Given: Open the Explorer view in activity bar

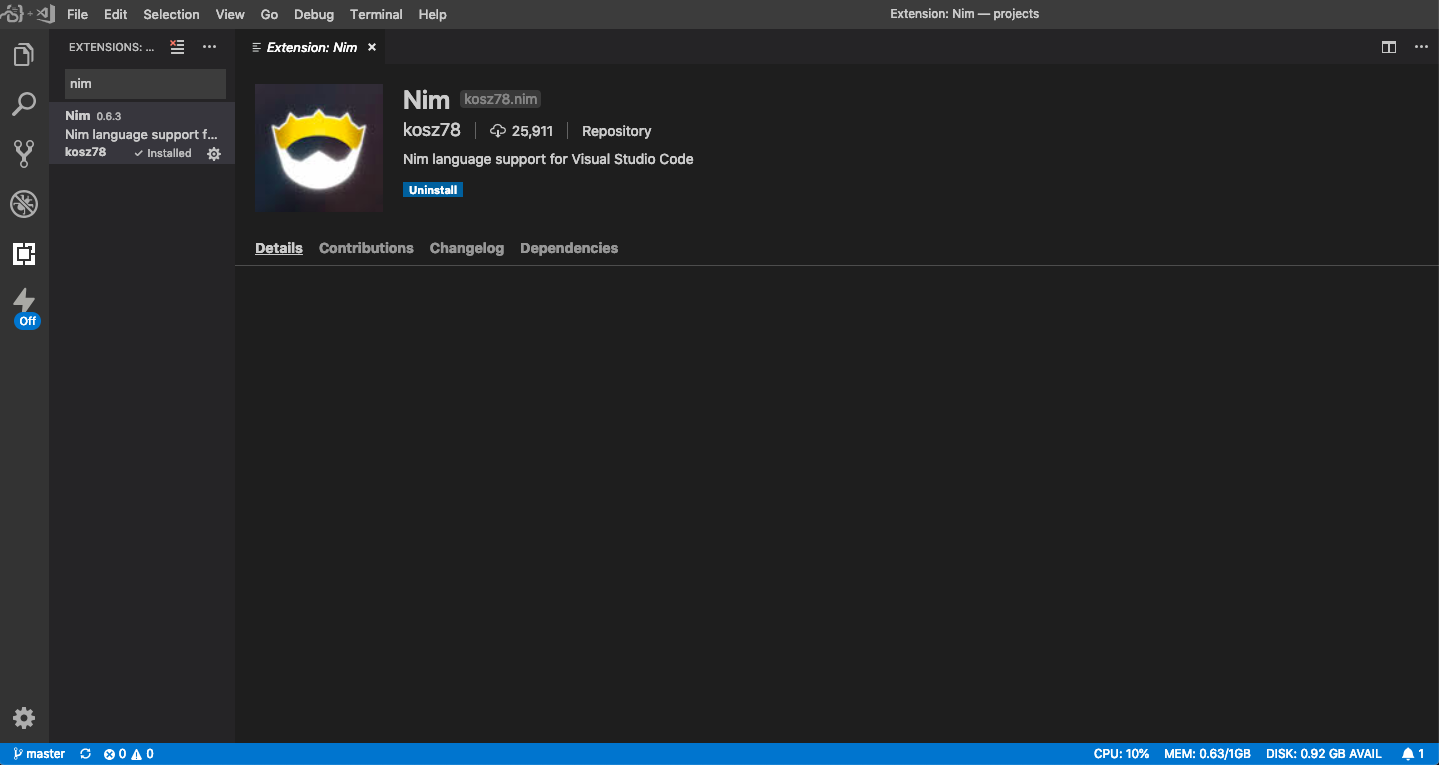Looking at the screenshot, I should click(24, 55).
